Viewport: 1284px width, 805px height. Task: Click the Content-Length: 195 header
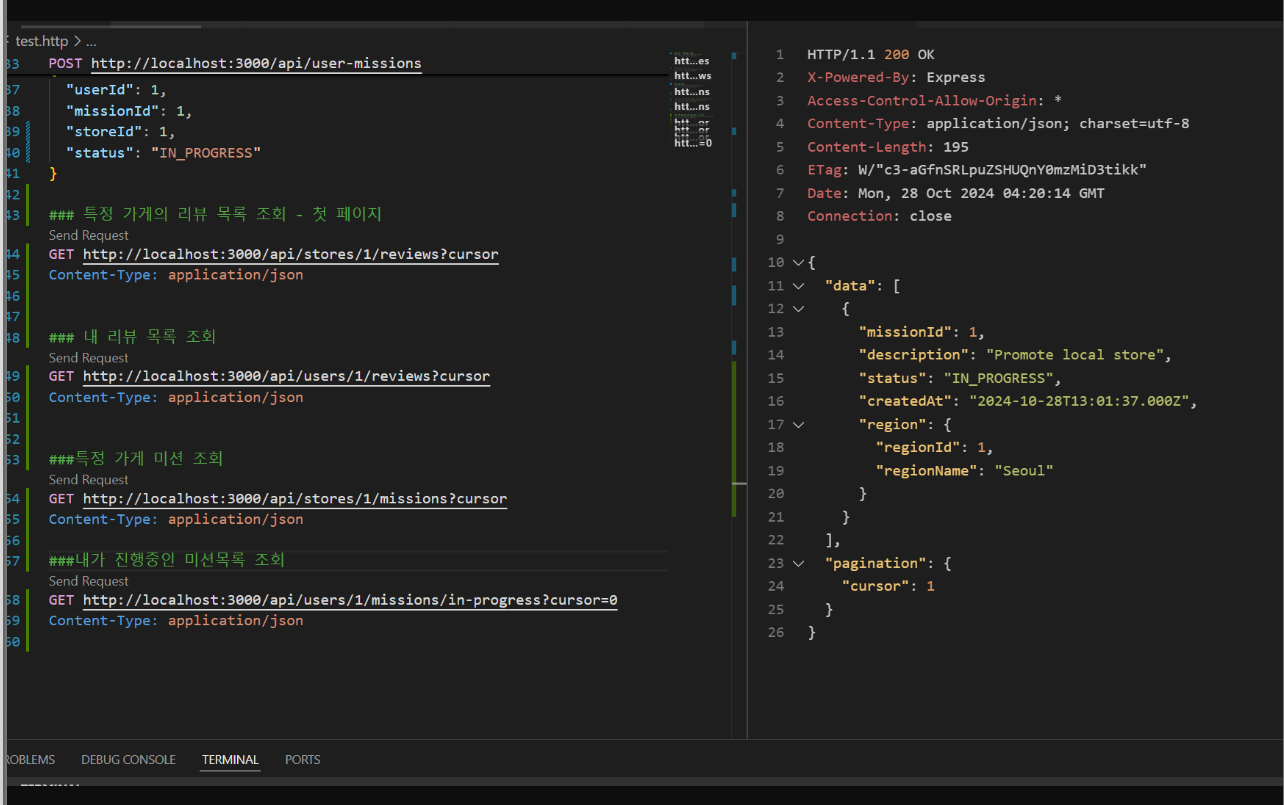[888, 147]
